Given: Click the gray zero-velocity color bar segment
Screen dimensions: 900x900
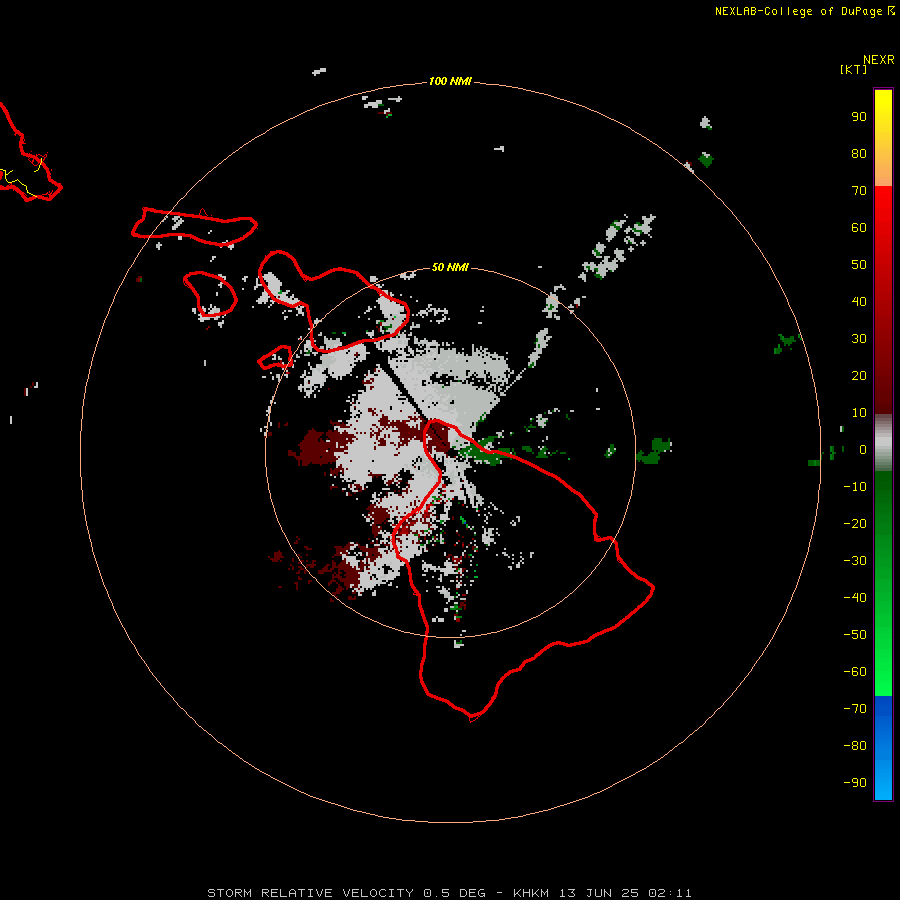Looking at the screenshot, I should (883, 443).
